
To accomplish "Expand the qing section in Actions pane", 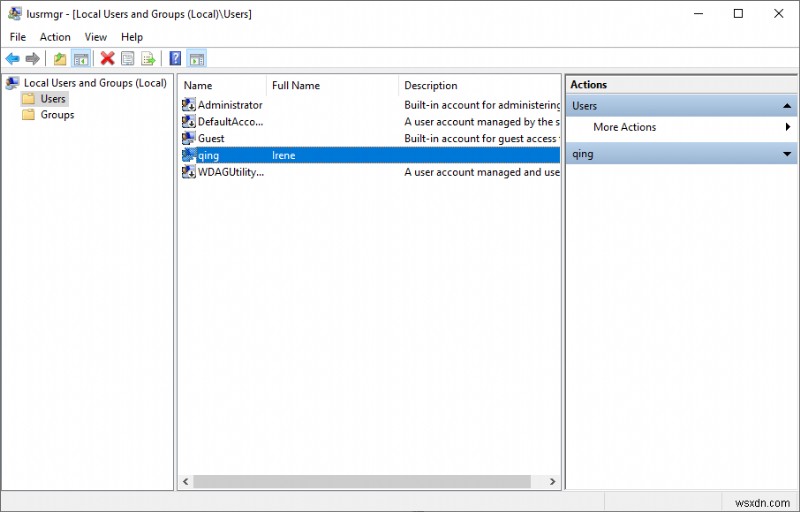I will pos(787,154).
